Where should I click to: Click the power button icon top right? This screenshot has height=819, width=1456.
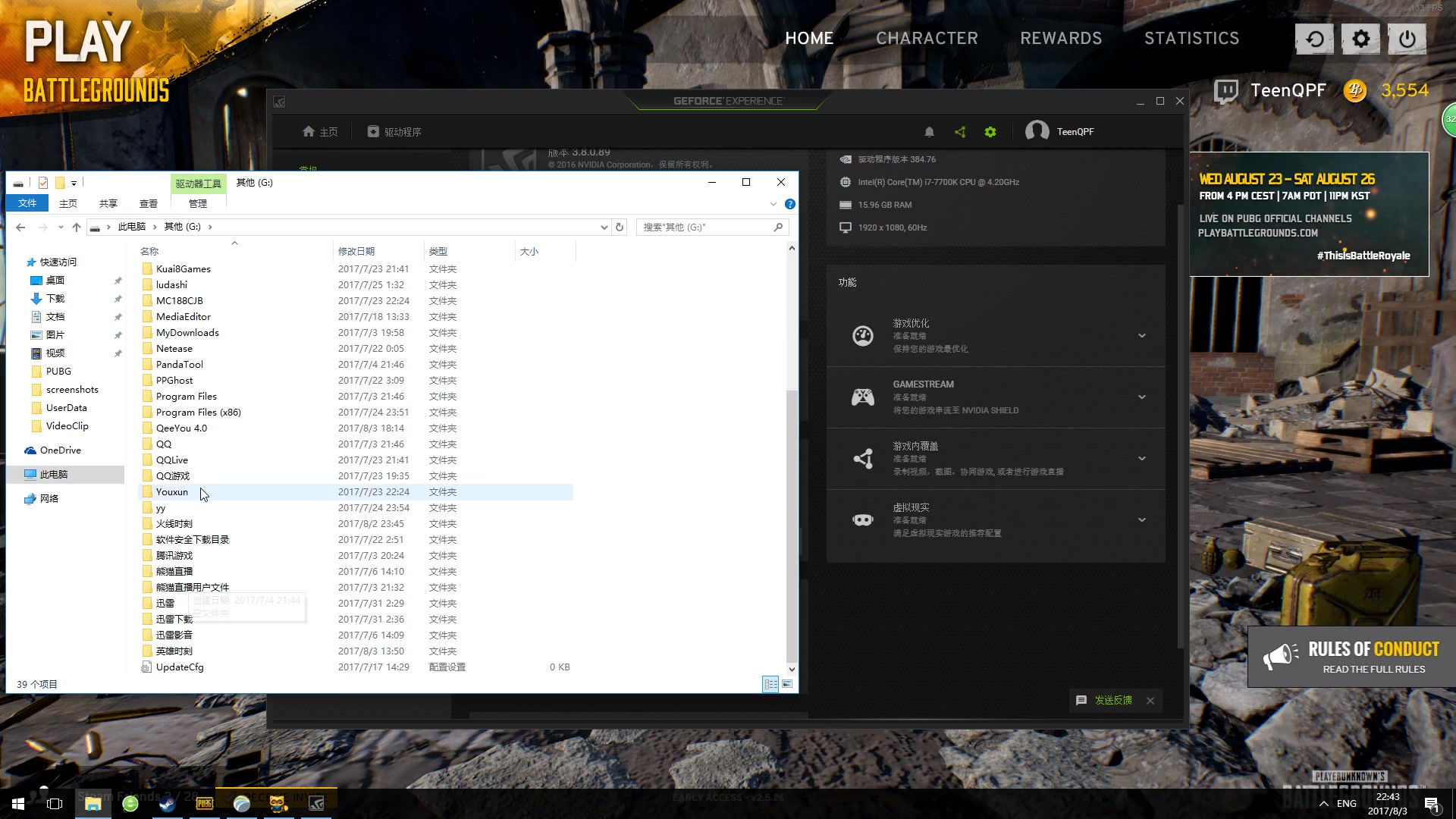point(1410,38)
